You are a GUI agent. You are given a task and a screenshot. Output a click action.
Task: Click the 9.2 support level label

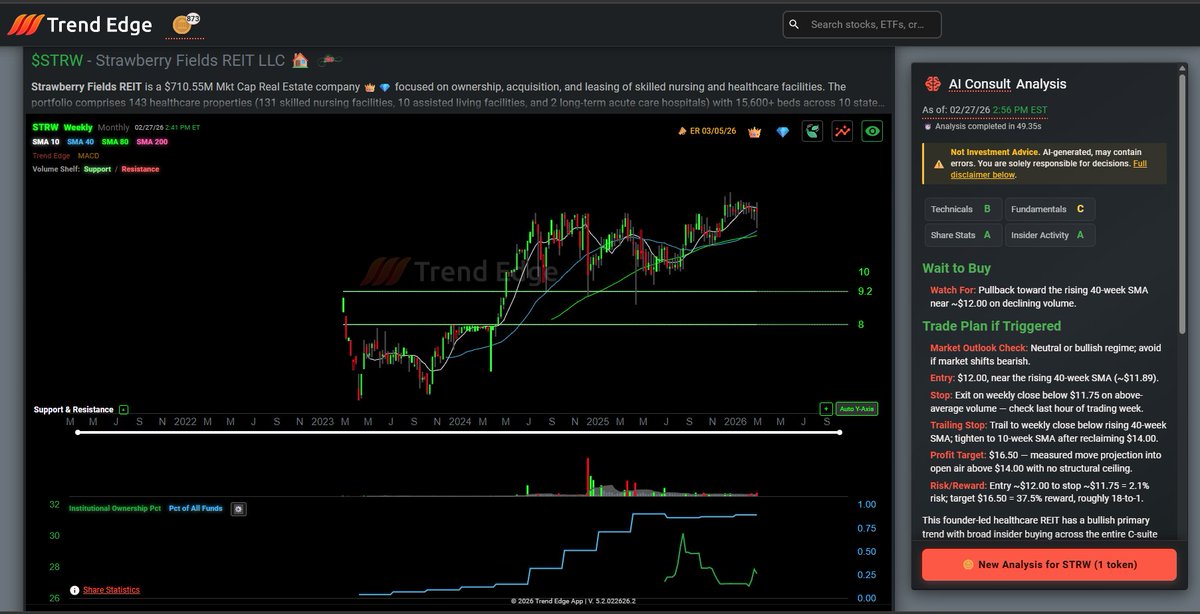[x=865, y=291]
